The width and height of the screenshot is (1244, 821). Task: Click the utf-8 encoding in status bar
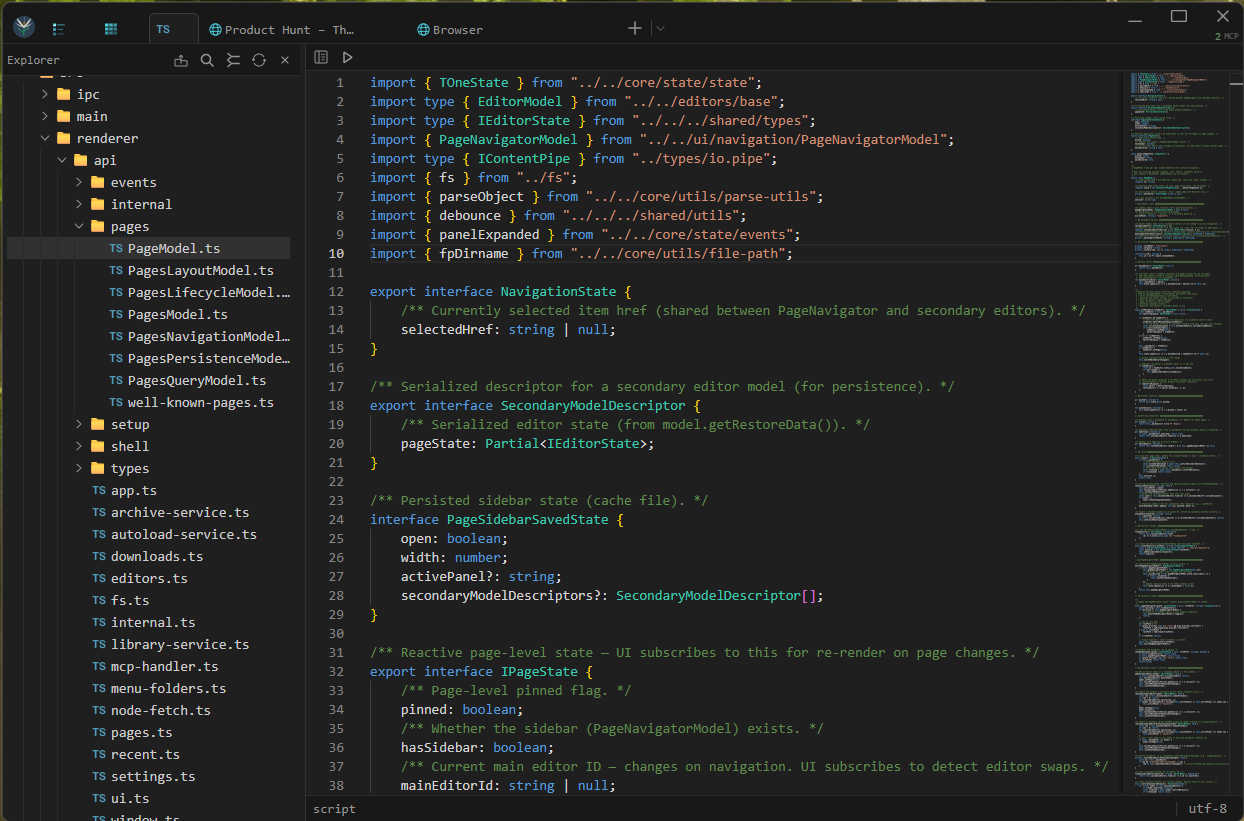[1207, 808]
